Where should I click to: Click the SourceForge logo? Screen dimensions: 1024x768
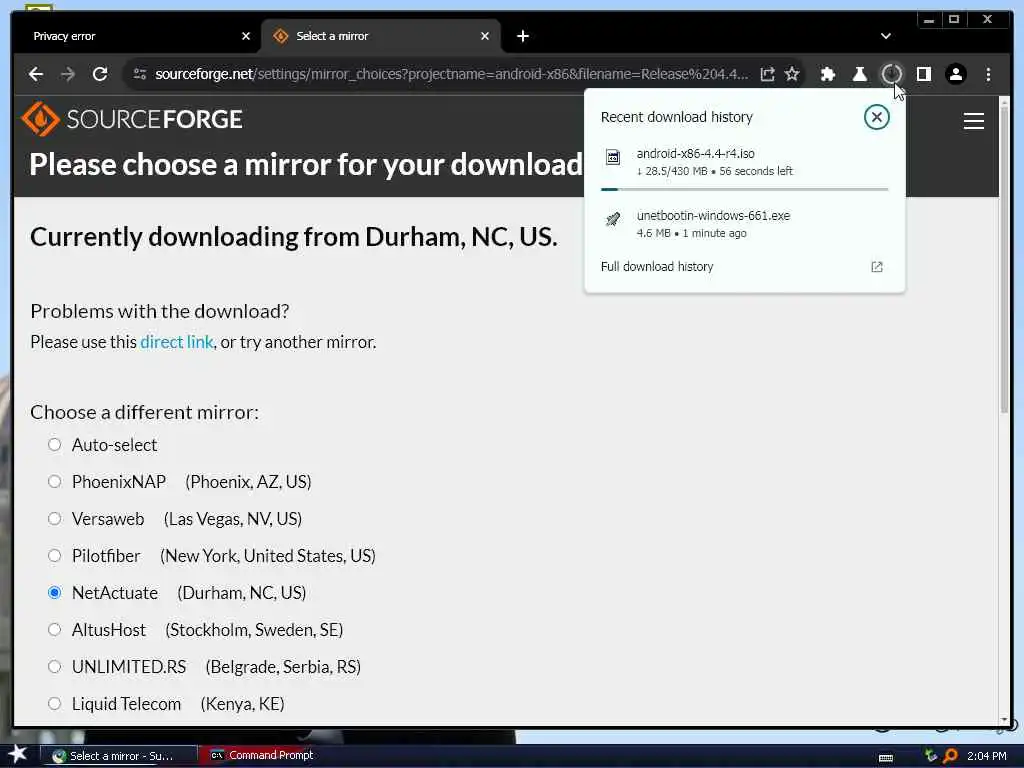[132, 119]
